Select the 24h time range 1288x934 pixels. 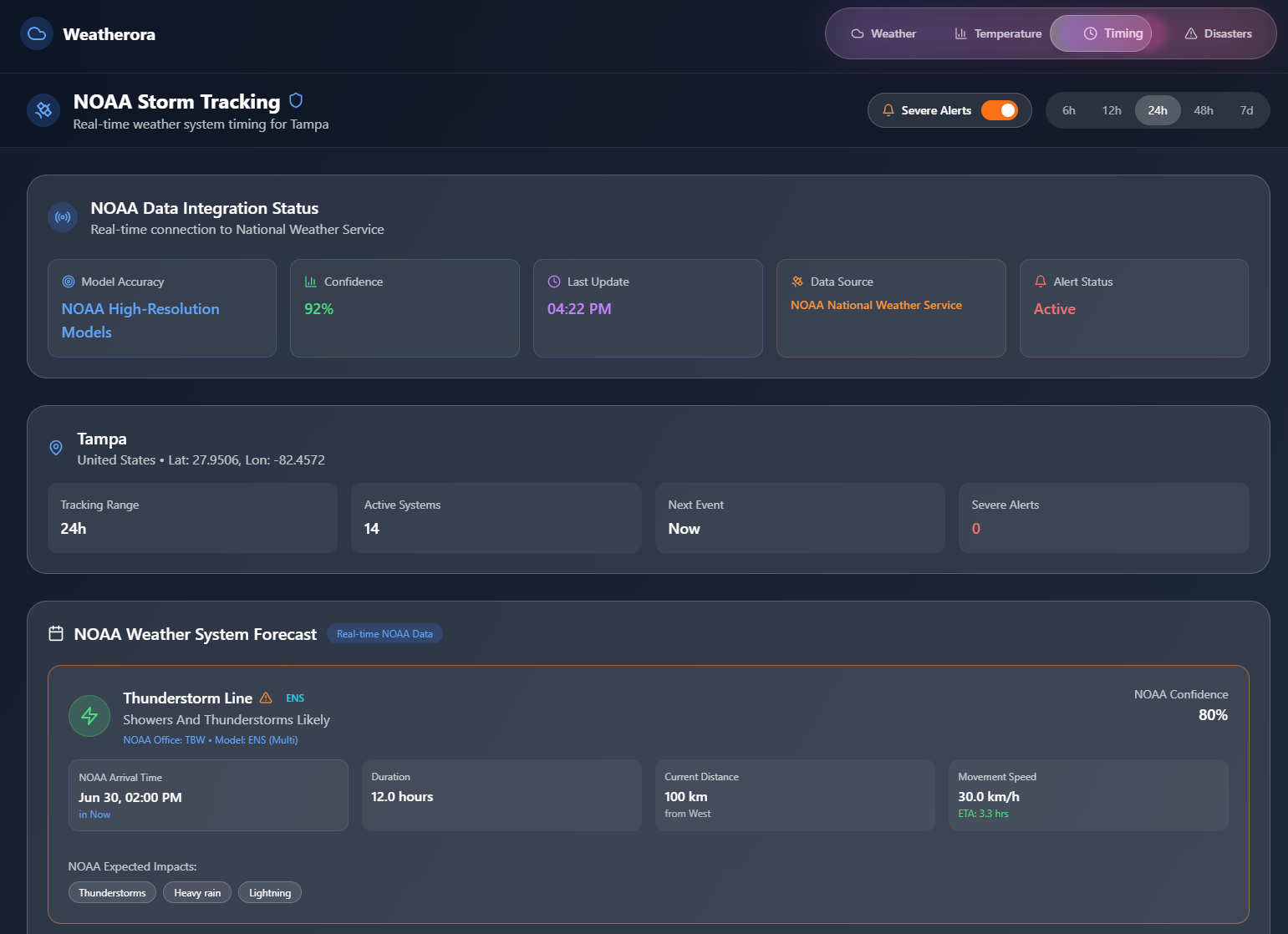tap(1158, 110)
